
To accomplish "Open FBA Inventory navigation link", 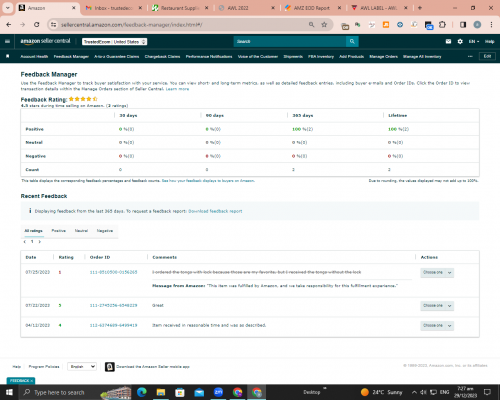I will click(x=321, y=57).
